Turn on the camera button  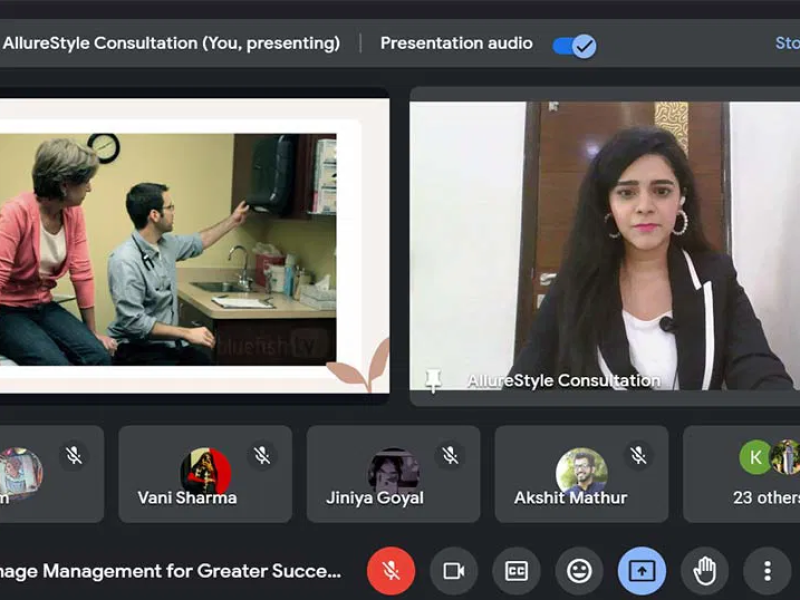[454, 571]
